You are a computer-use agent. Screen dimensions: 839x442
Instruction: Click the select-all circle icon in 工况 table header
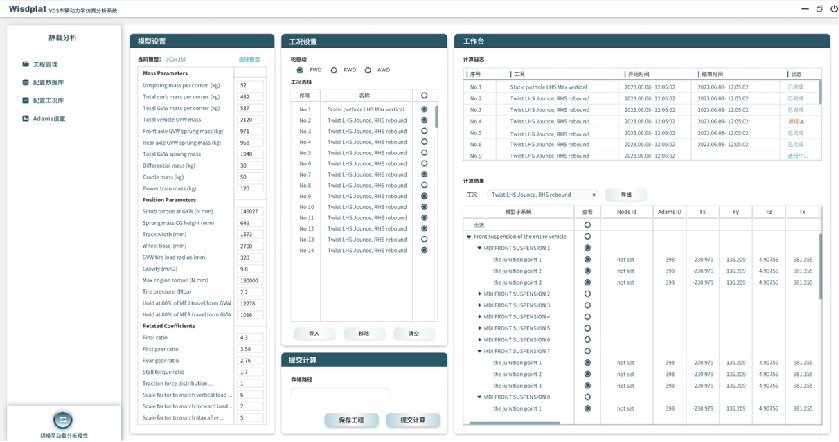[425, 96]
